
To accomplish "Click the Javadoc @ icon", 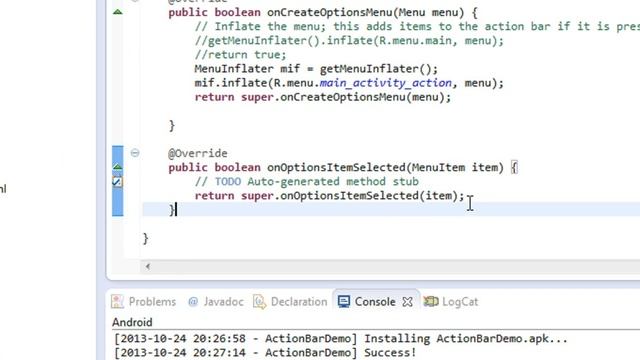I will (193, 302).
